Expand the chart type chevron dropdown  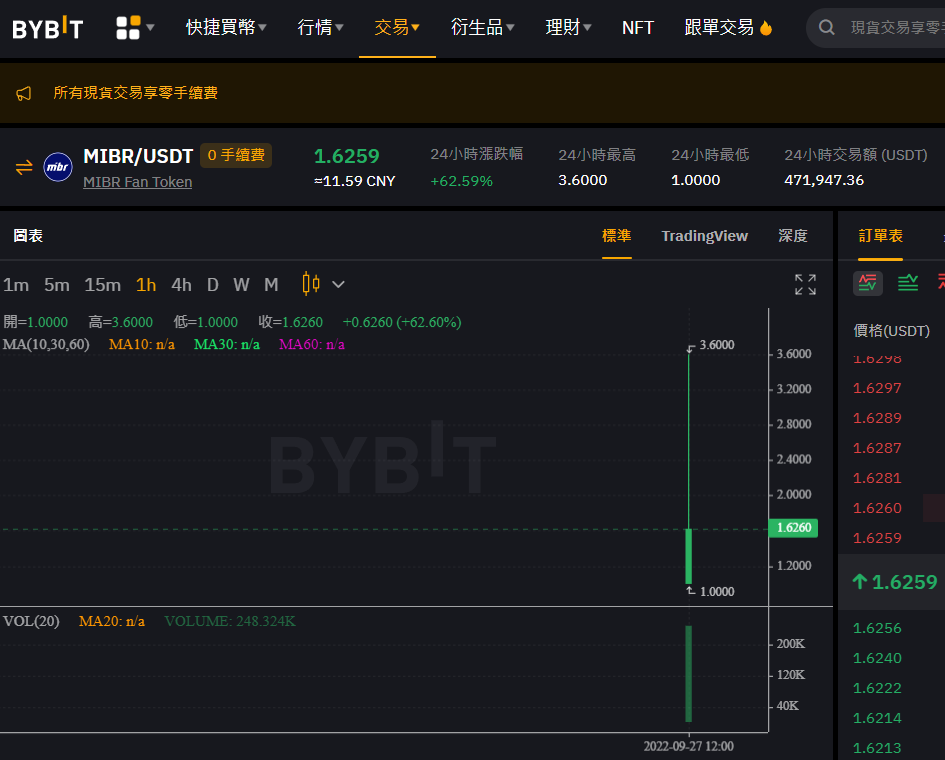click(x=339, y=284)
